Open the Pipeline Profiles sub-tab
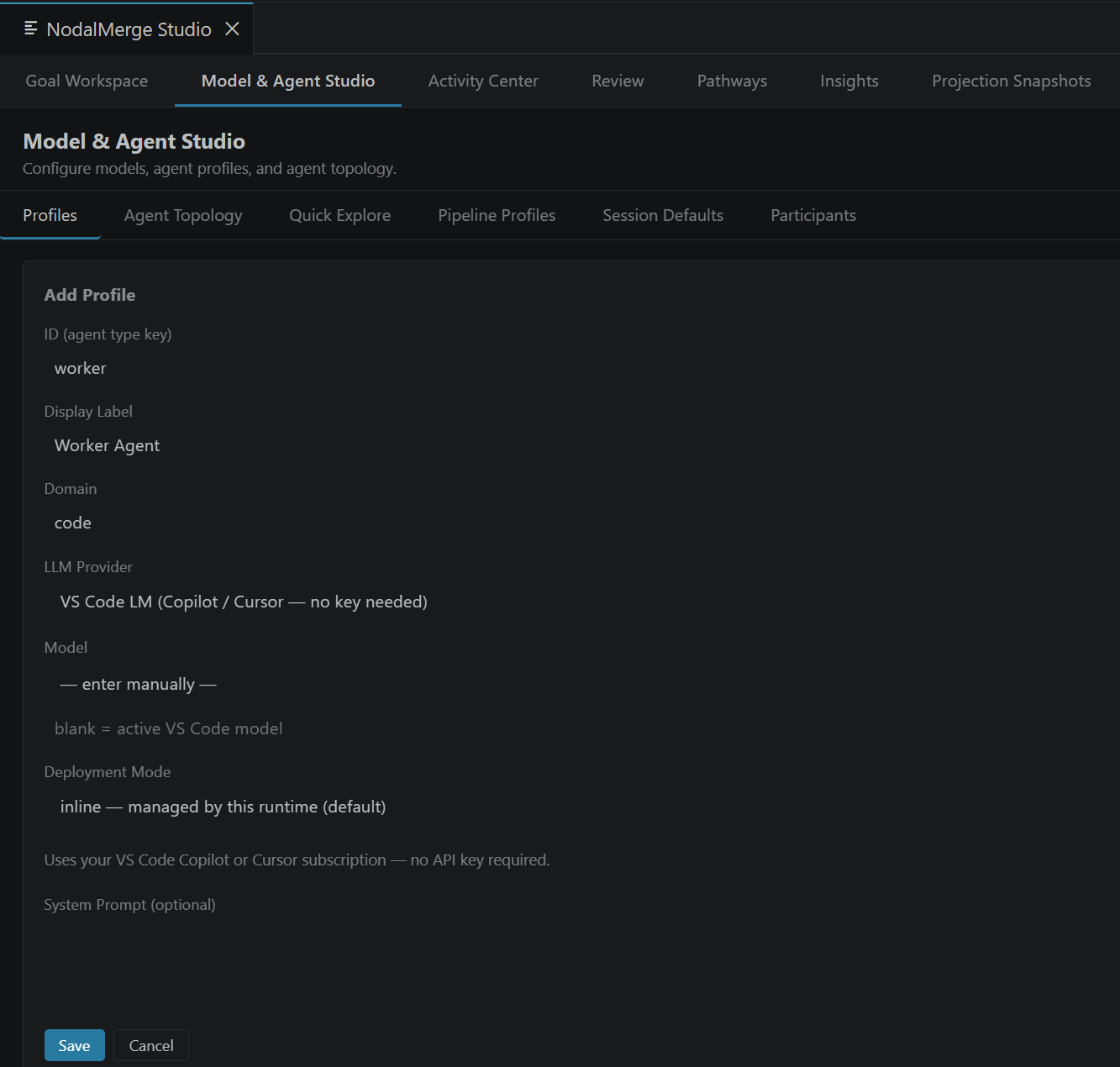This screenshot has width=1120, height=1067. (x=497, y=215)
